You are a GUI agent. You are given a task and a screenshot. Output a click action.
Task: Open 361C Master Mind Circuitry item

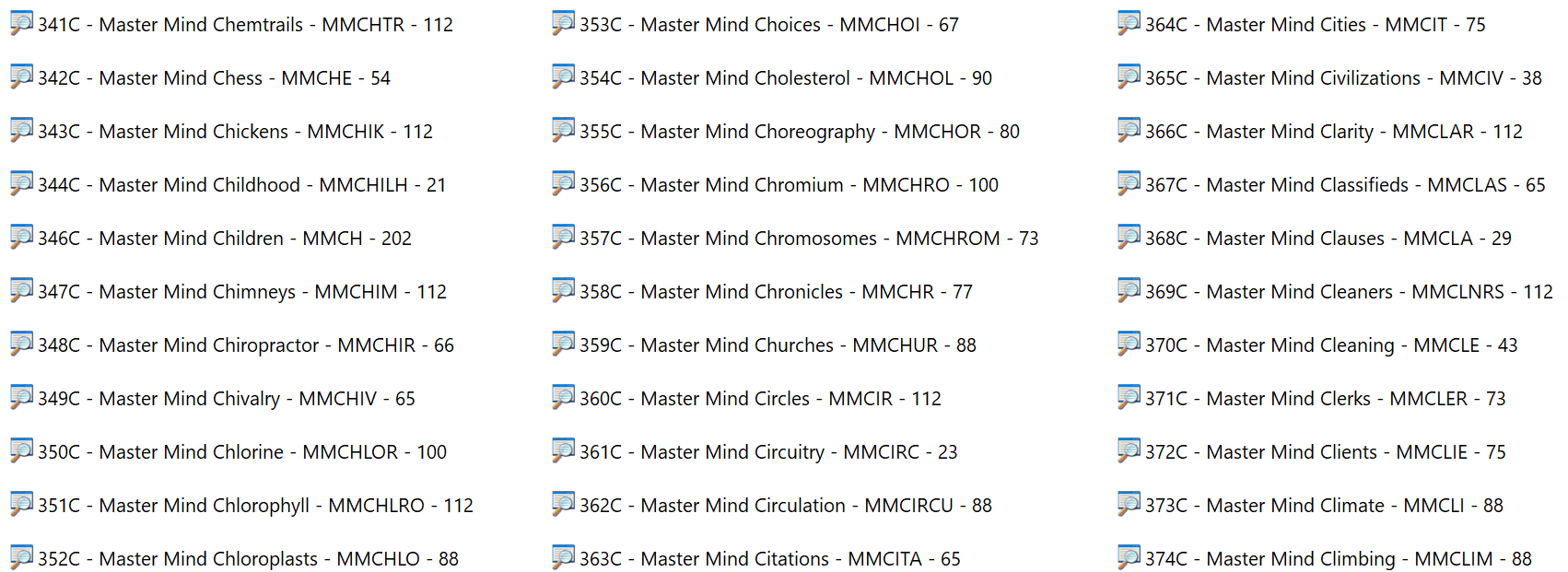(x=767, y=452)
